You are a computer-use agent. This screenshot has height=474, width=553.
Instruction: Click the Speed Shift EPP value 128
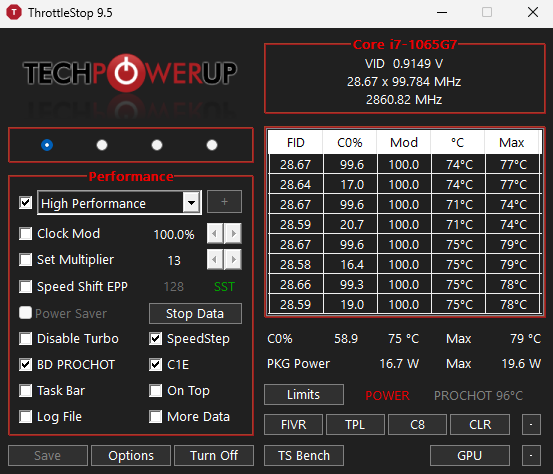pos(174,287)
